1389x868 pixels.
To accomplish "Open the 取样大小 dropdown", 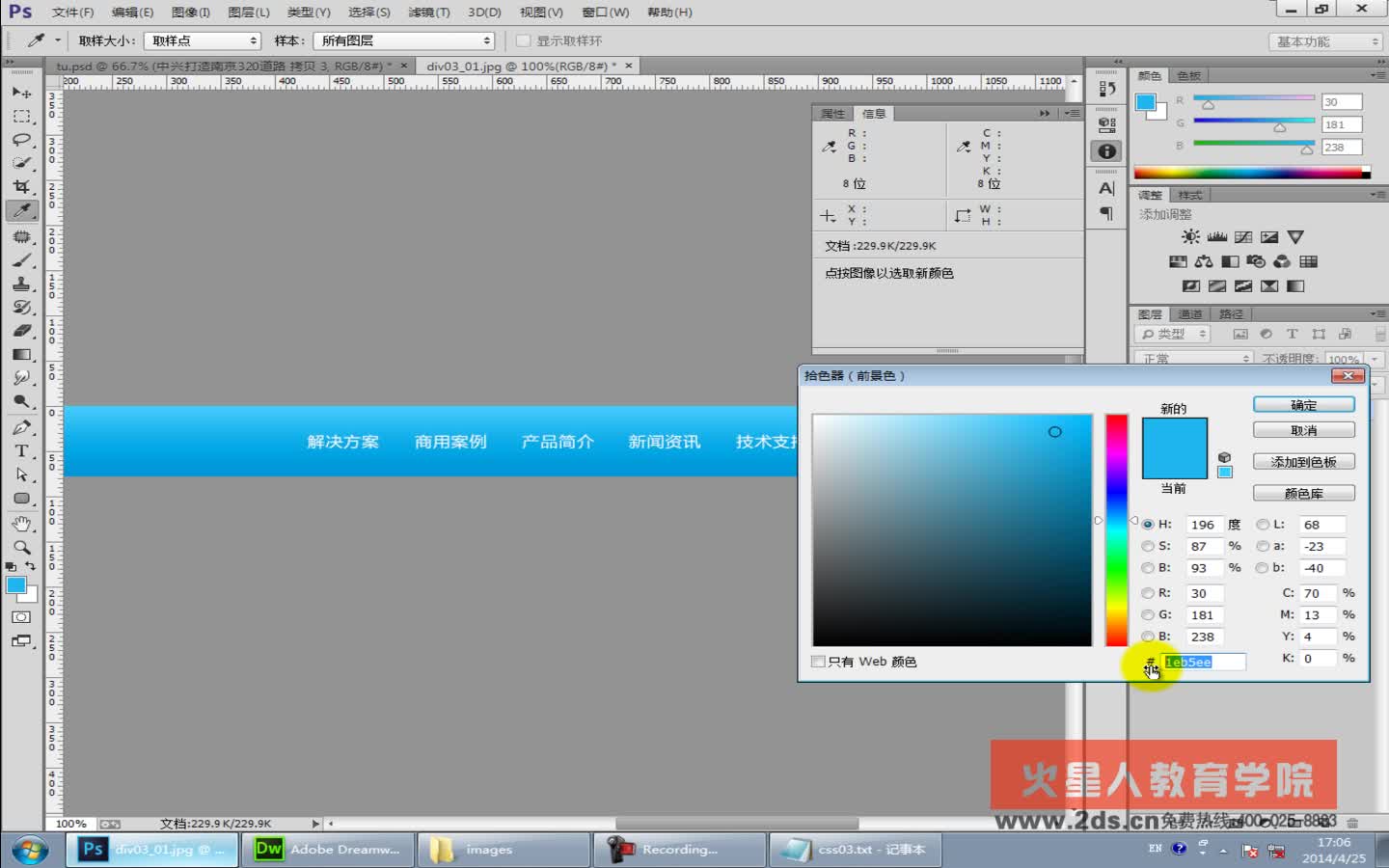I will [202, 41].
